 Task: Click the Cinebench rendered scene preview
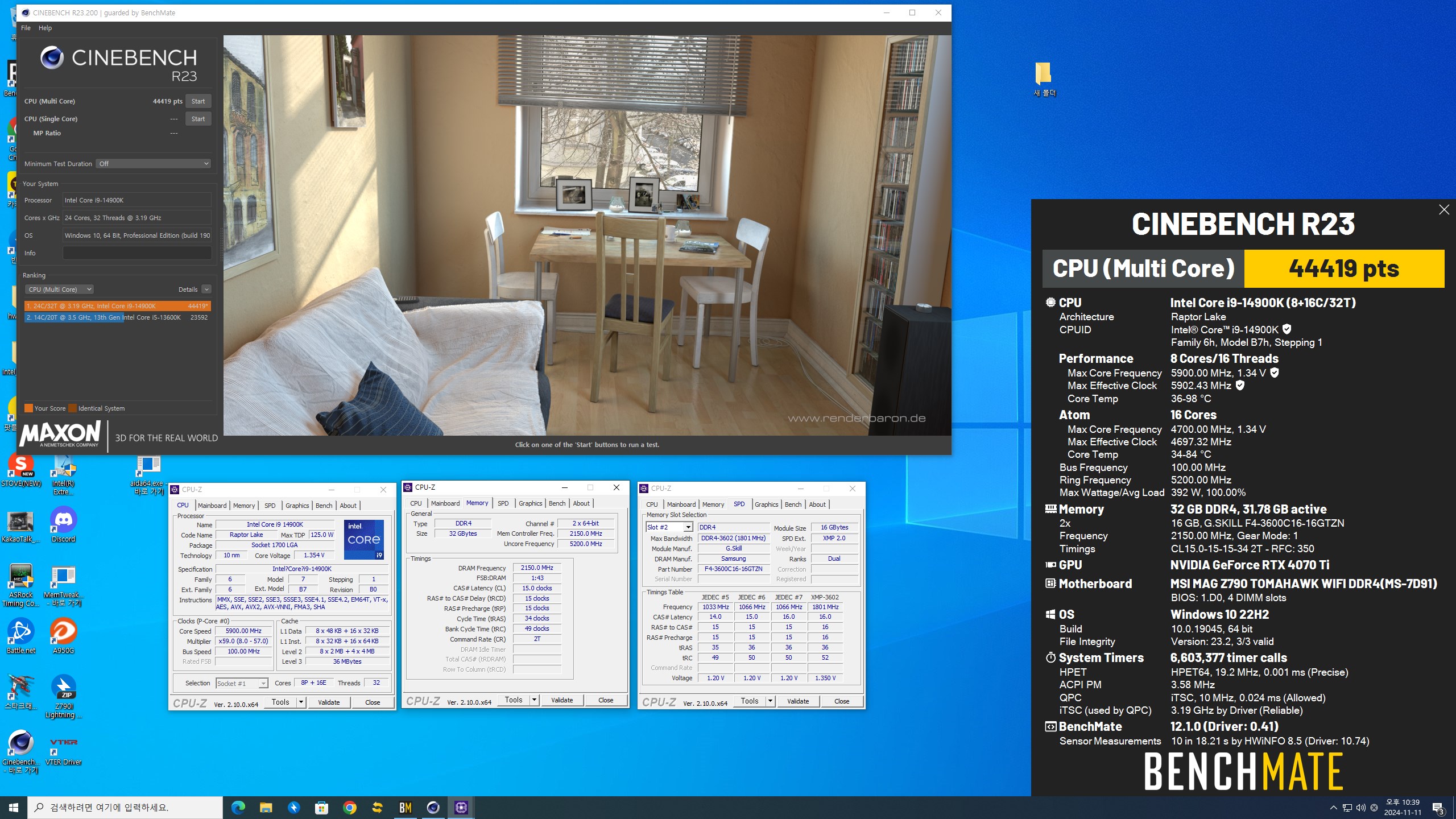(587, 235)
